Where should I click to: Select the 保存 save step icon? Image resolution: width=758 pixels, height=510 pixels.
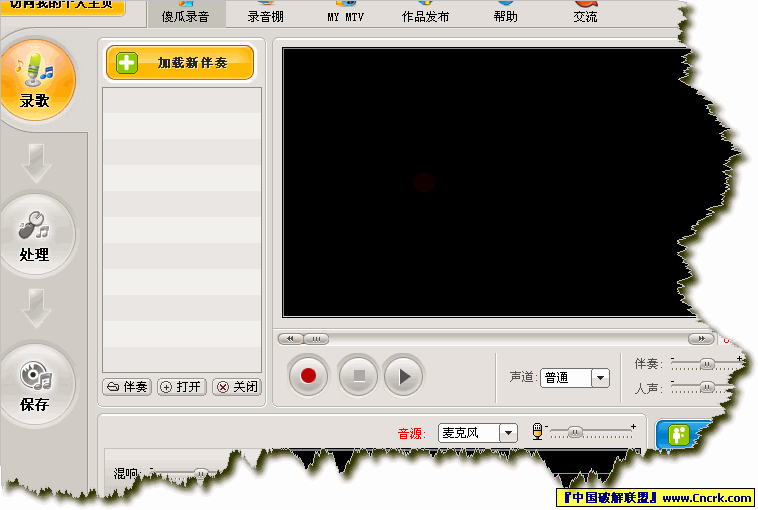35,384
